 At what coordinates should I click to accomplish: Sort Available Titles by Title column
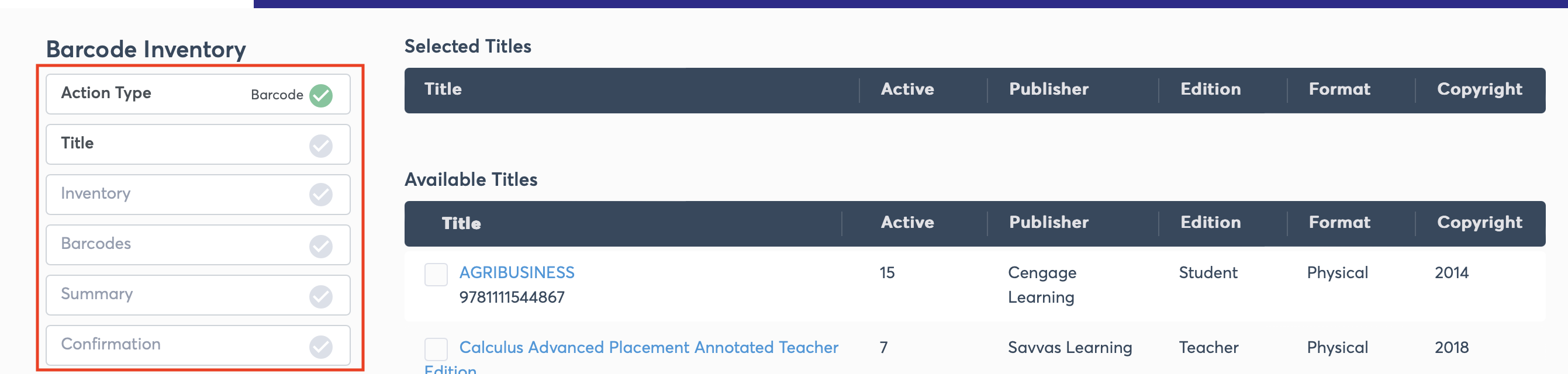click(461, 223)
